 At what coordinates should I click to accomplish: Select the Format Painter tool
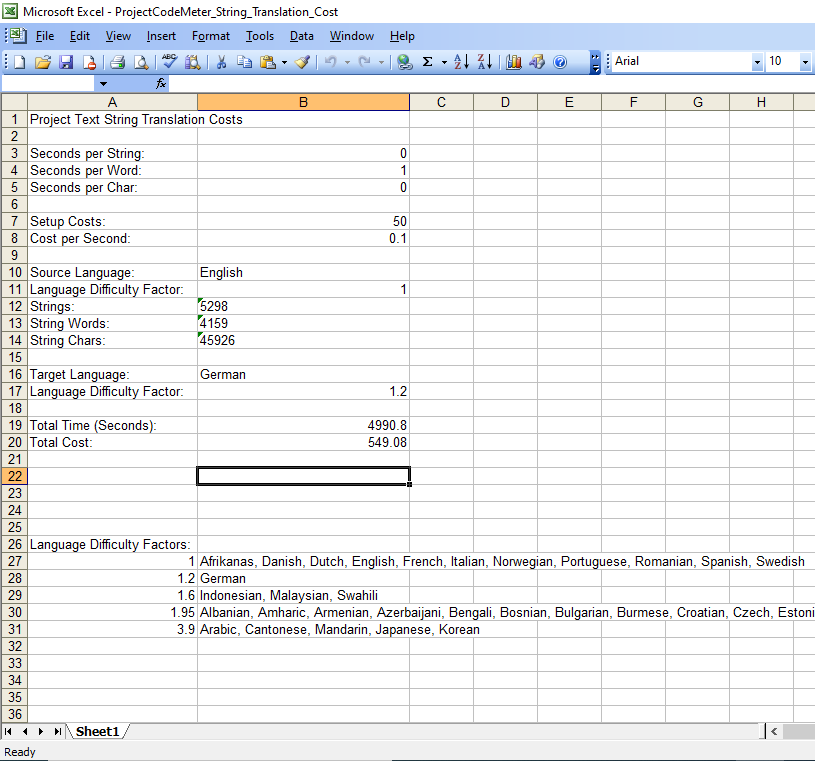click(x=302, y=61)
